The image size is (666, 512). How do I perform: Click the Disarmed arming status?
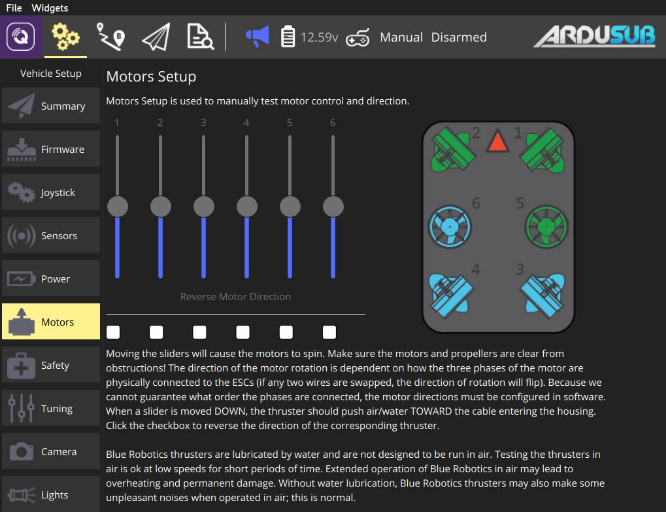459,38
